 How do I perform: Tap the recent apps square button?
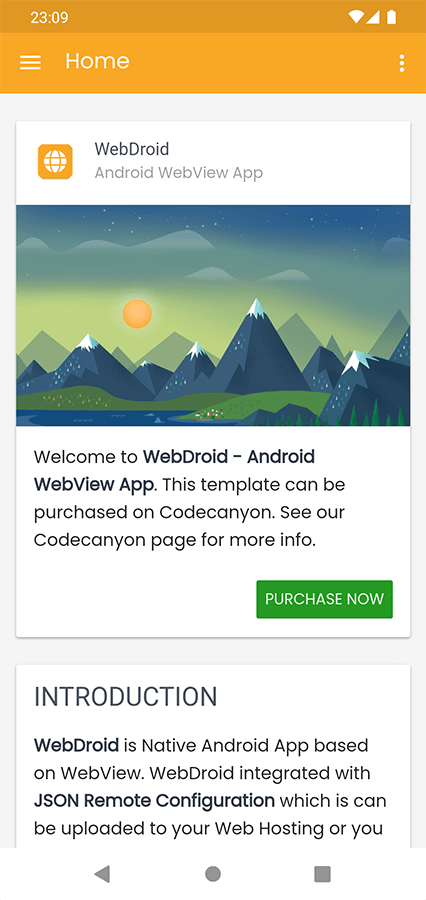[323, 874]
